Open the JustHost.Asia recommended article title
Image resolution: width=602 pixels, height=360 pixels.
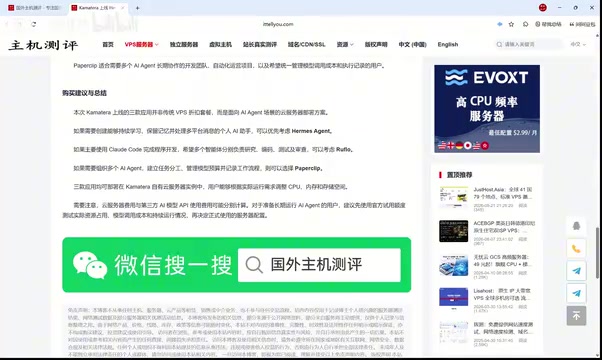(503, 193)
